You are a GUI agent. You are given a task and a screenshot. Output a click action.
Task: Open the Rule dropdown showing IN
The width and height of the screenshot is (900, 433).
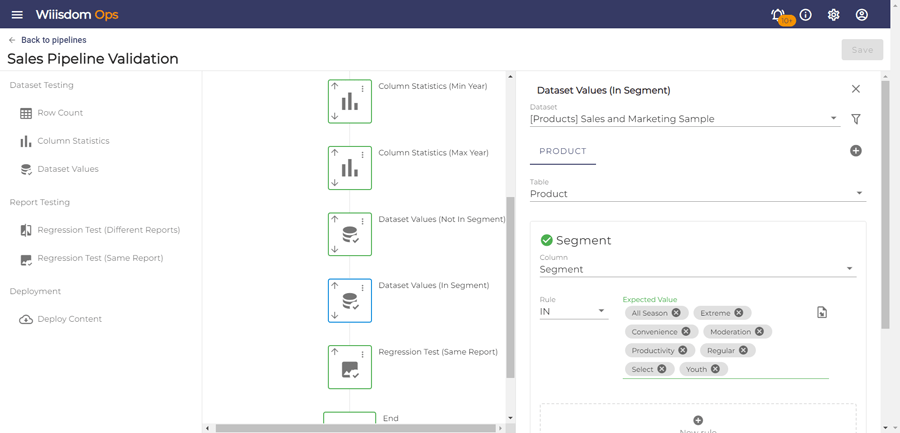(573, 311)
